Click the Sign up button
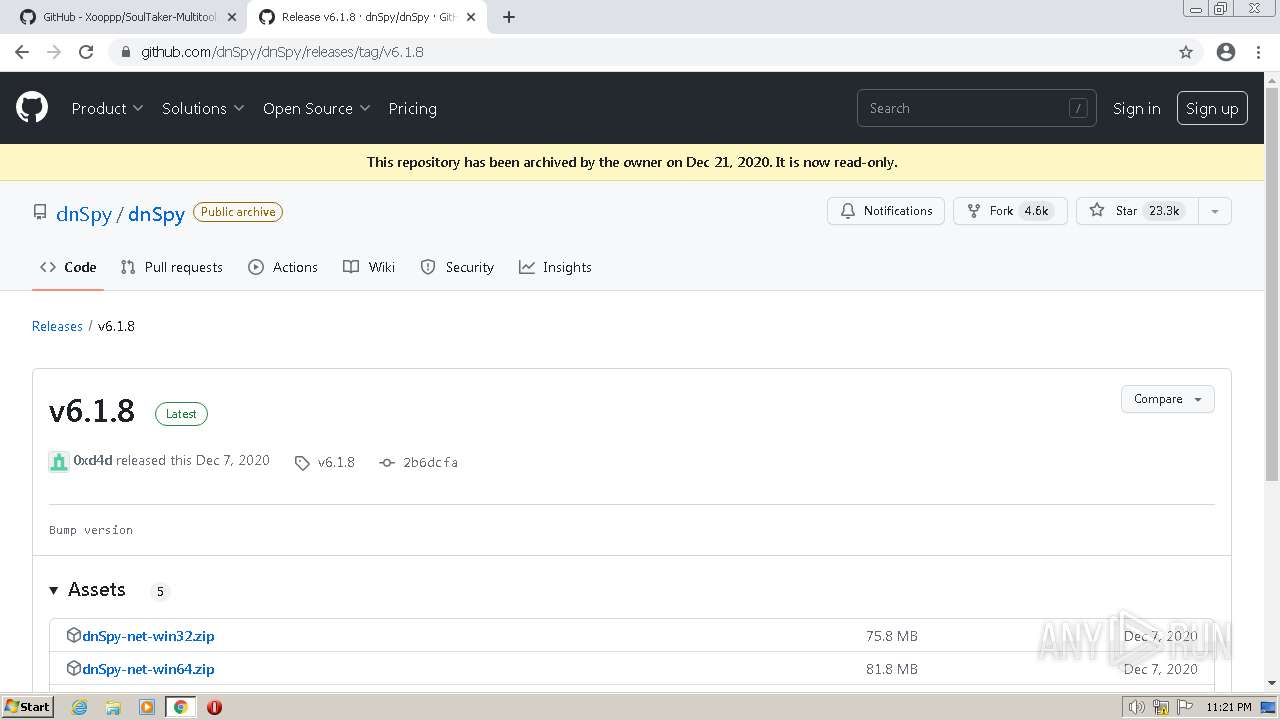Image resolution: width=1280 pixels, height=720 pixels. (1212, 108)
